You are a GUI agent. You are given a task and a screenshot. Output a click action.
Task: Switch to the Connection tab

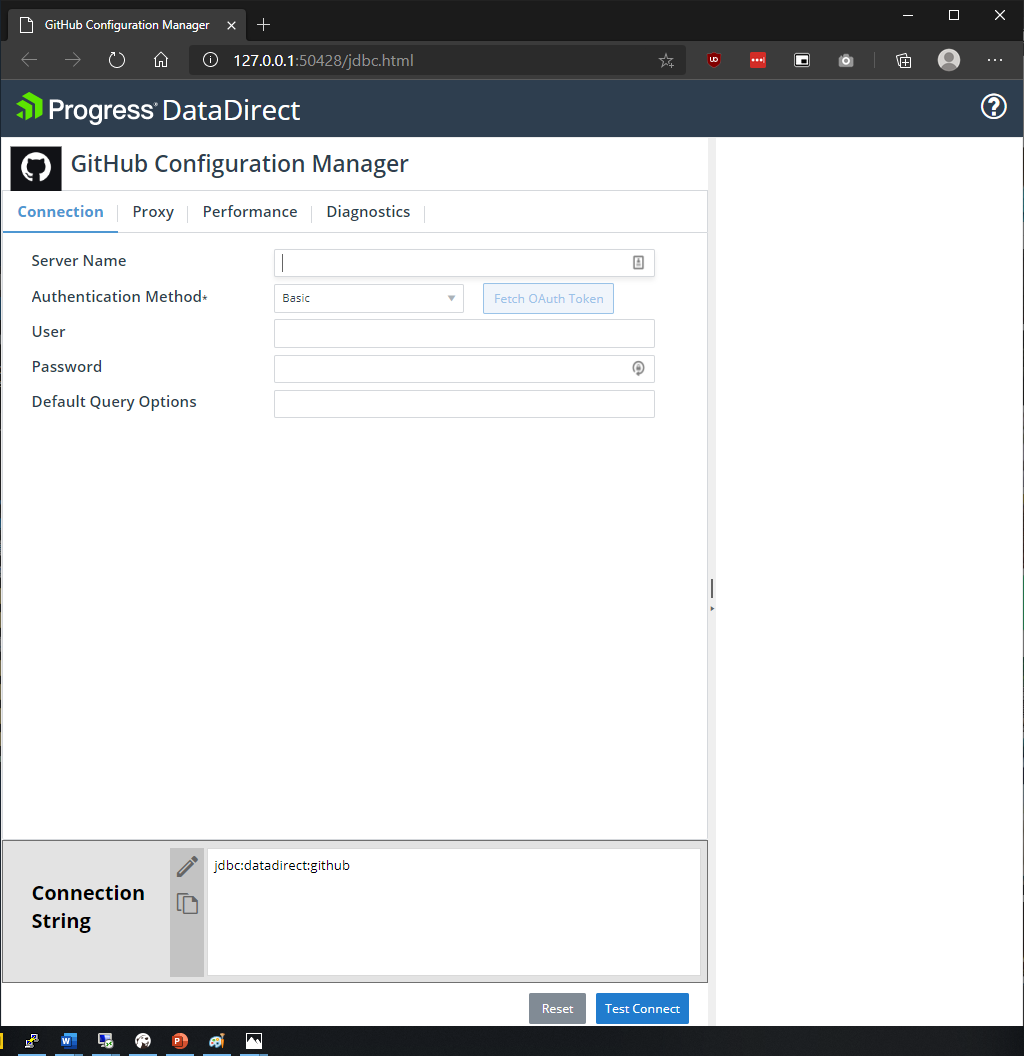point(61,211)
